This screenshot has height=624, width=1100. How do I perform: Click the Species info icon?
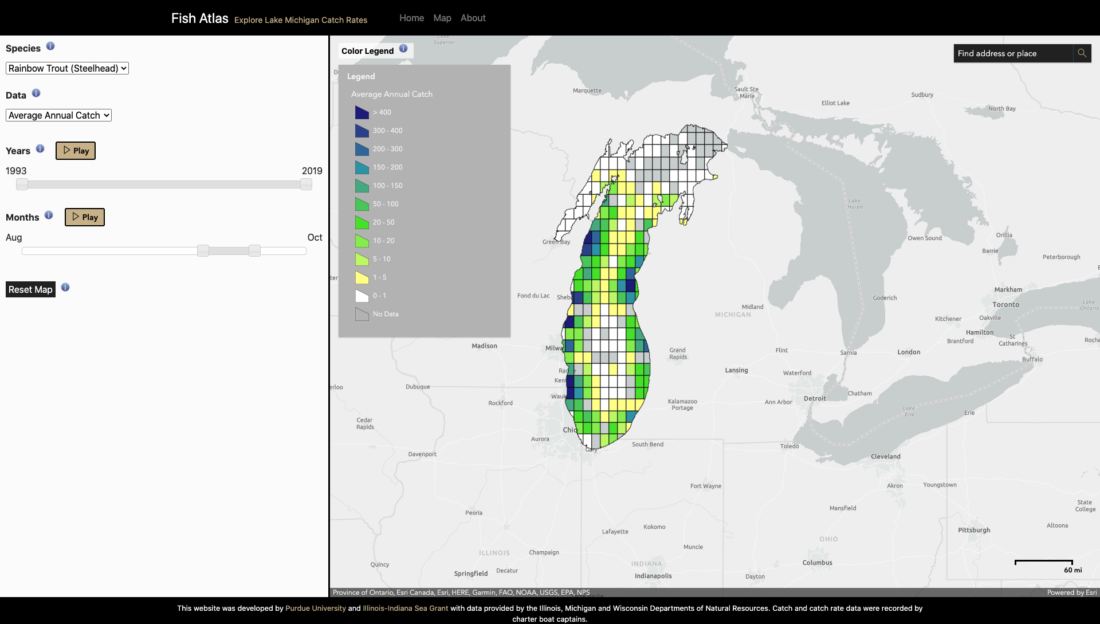coord(49,46)
